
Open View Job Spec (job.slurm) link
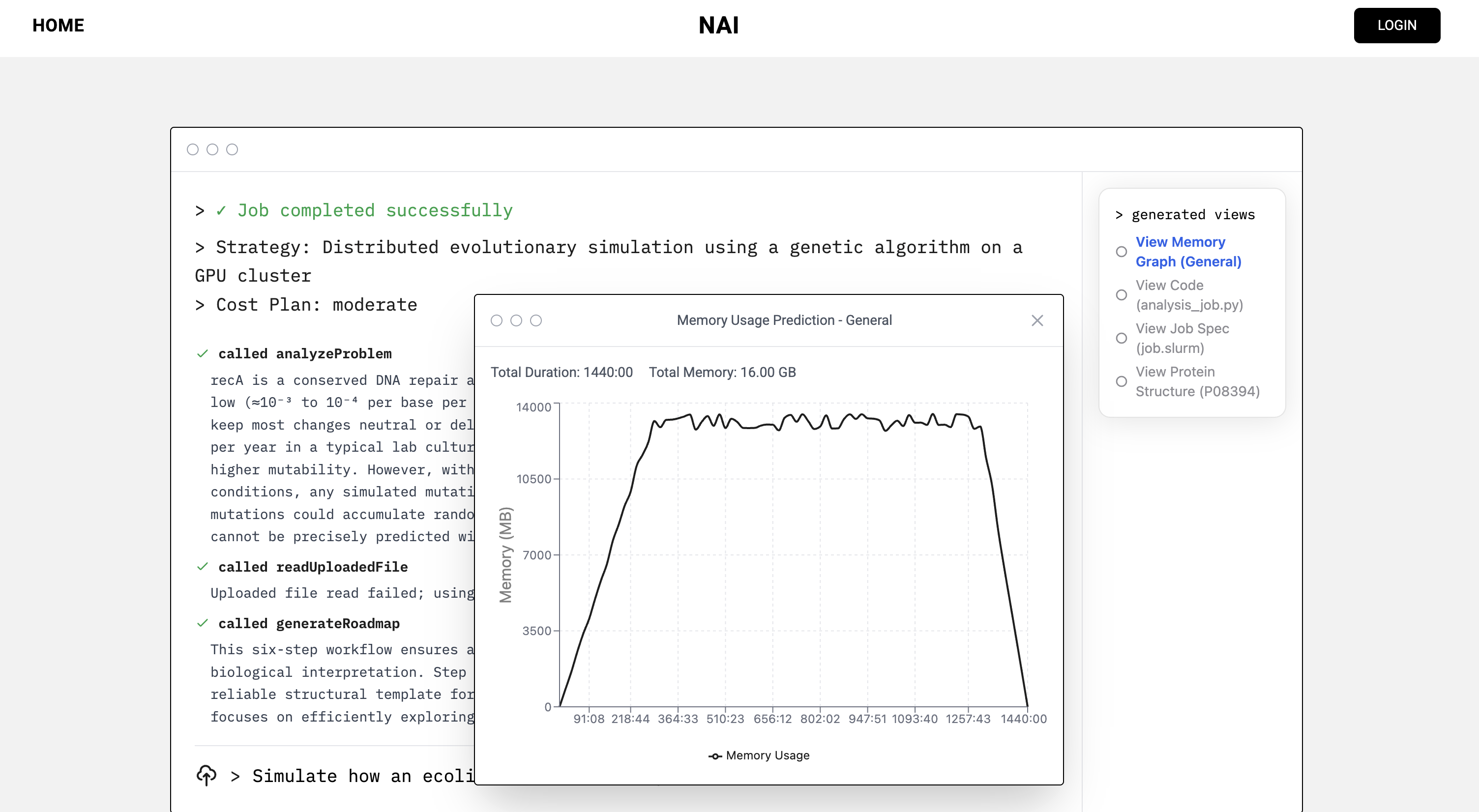[x=1182, y=338]
